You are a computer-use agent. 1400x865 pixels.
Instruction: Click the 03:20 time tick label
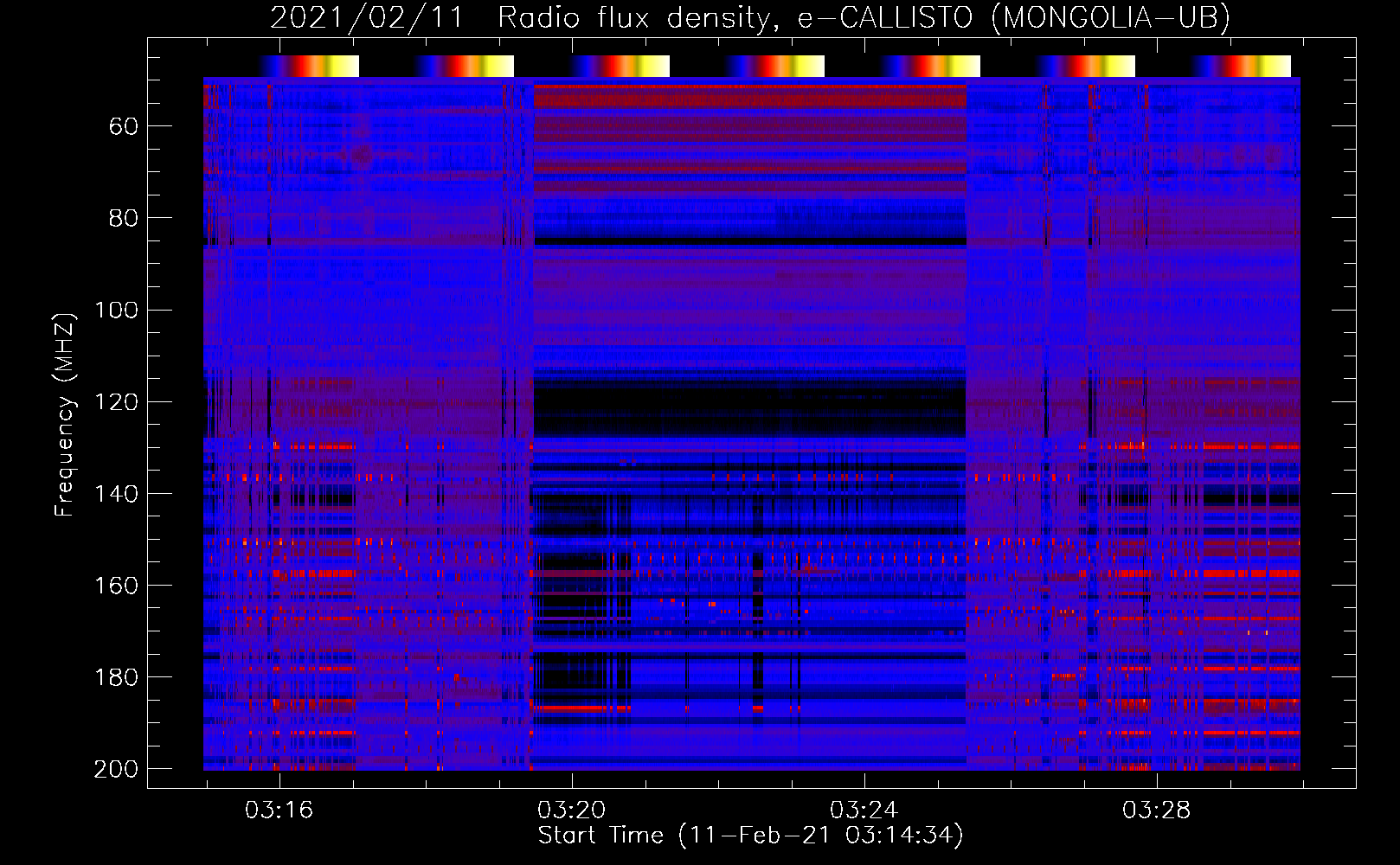tap(571, 811)
